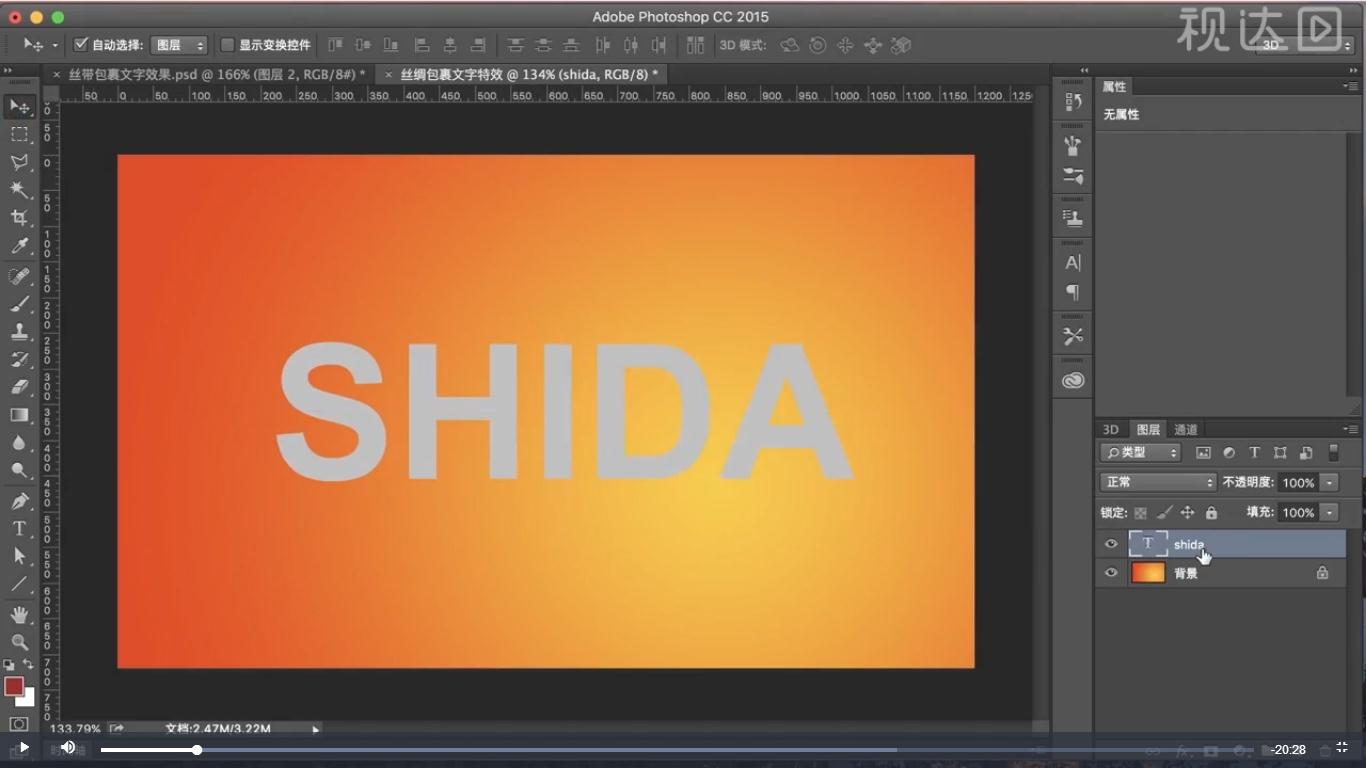Select the Crop tool
1366x768 pixels.
(x=19, y=218)
